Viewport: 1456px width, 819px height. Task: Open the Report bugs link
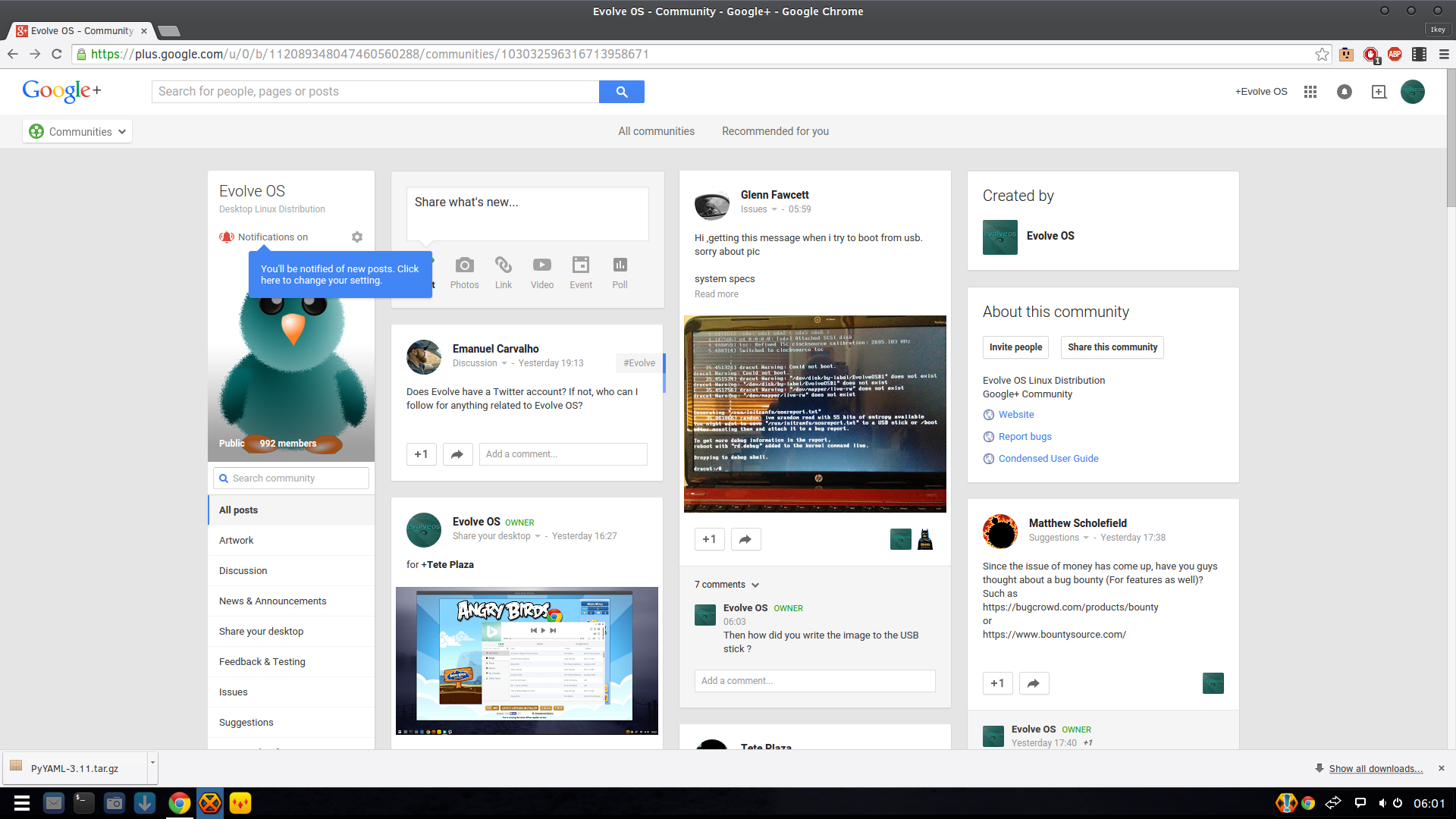point(1025,437)
